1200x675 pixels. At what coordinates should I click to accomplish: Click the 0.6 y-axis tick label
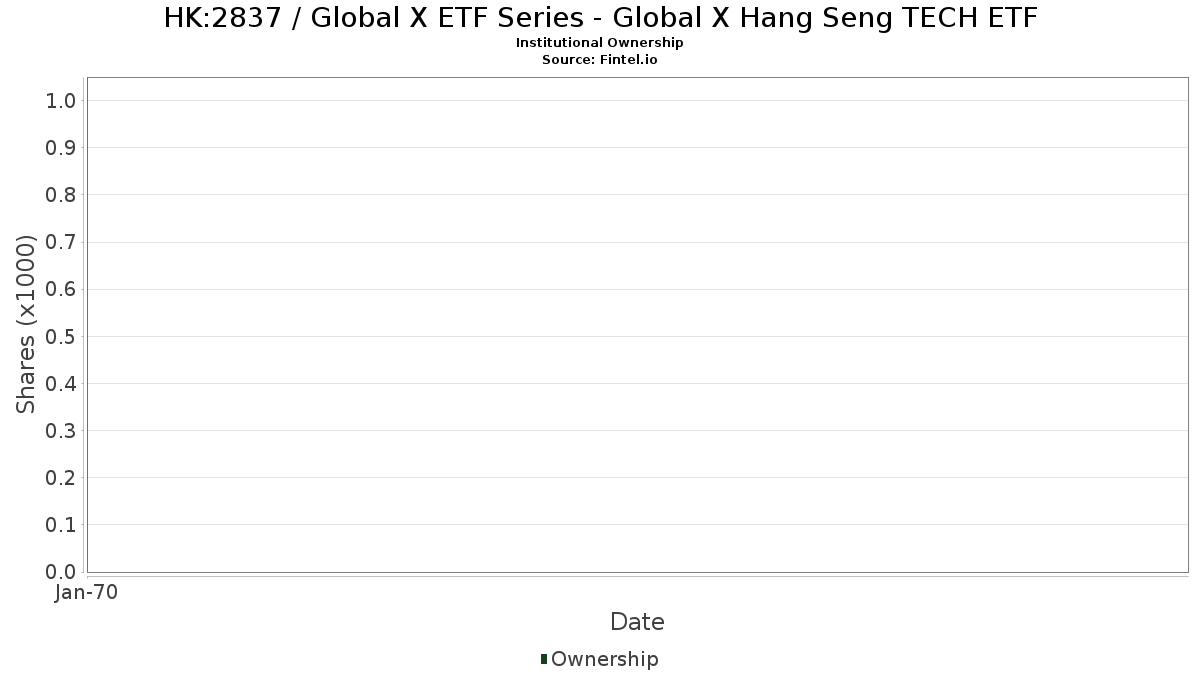click(x=61, y=289)
